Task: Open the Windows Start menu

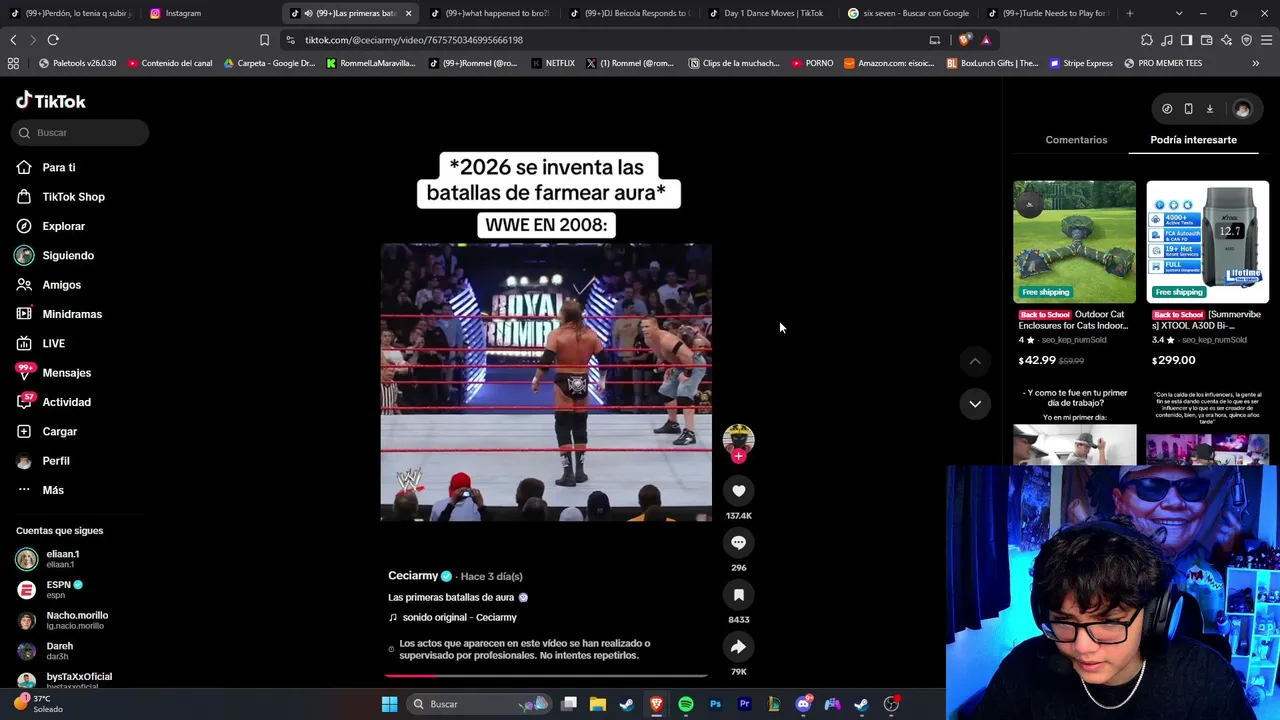Action: tap(390, 704)
